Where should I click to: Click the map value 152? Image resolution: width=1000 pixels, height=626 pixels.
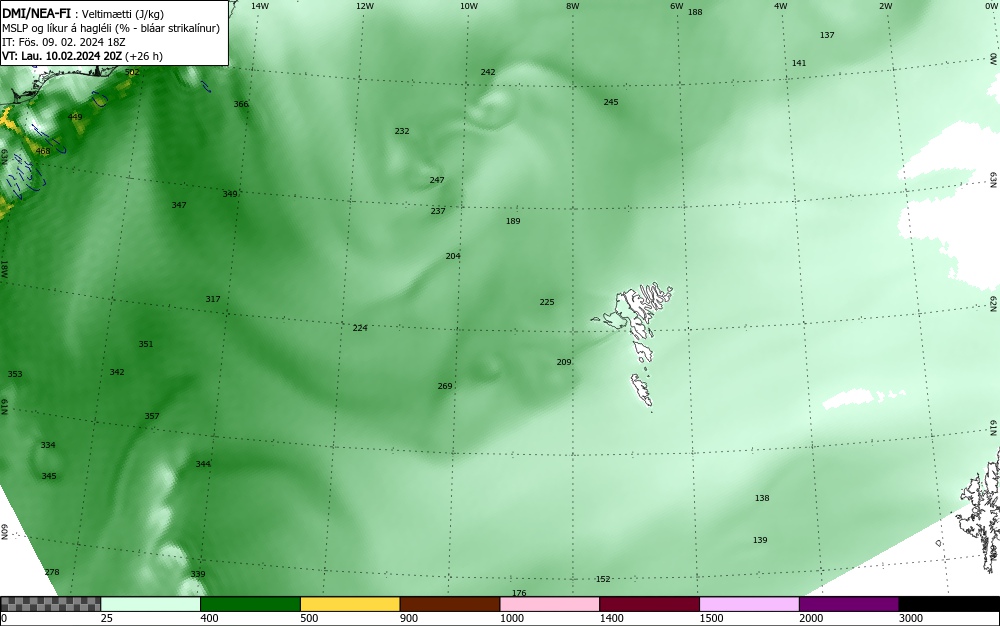coord(603,579)
